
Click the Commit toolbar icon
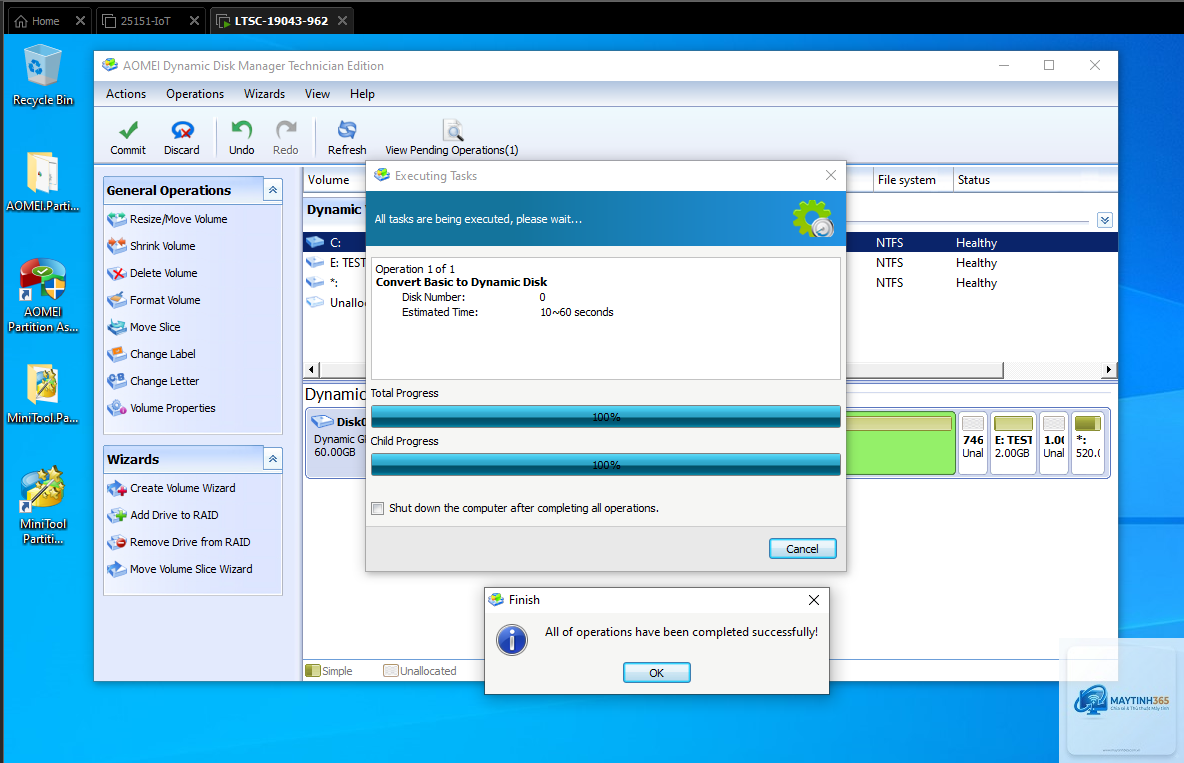(x=128, y=137)
